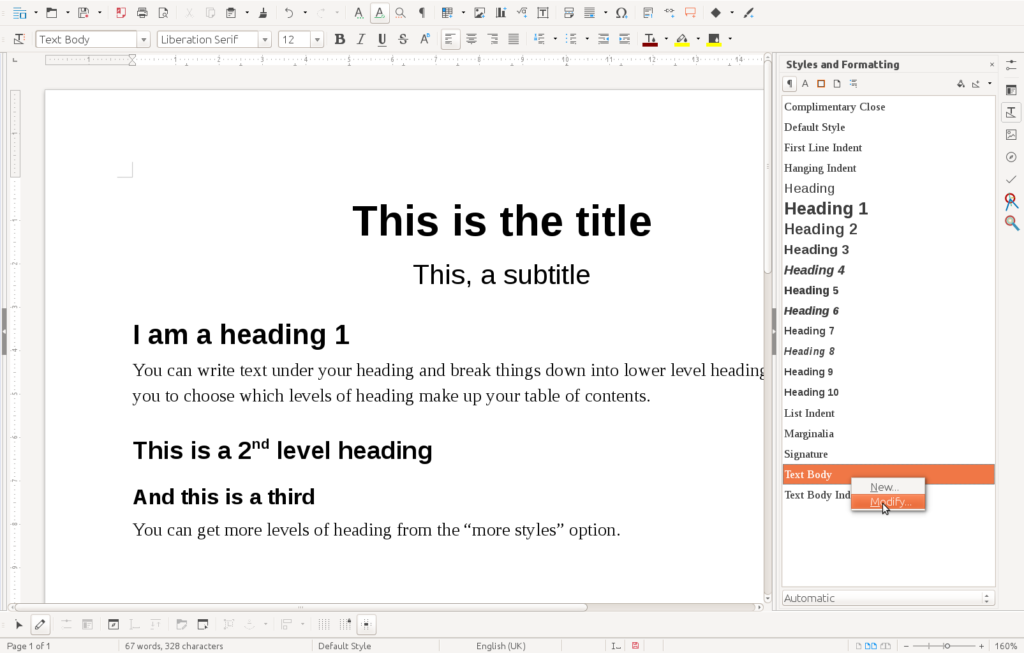Select the Heading 1 style in list

coord(825,209)
